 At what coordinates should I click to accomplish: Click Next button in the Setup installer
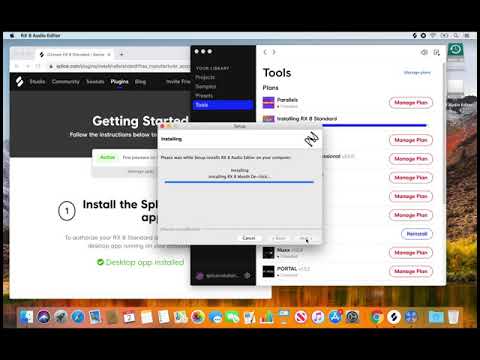tap(305, 238)
